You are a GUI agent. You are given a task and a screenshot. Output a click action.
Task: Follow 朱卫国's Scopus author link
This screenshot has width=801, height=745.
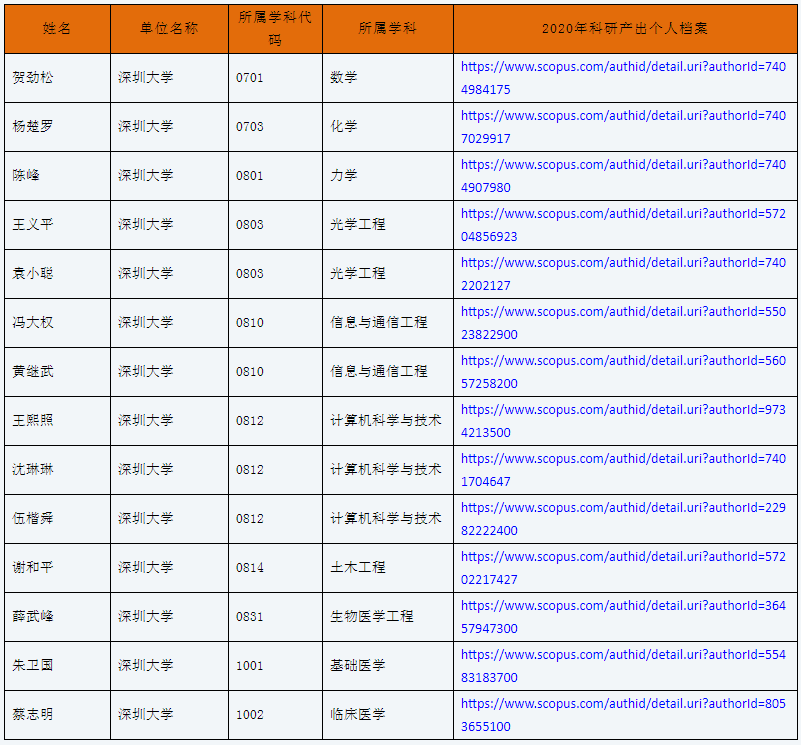(623, 655)
